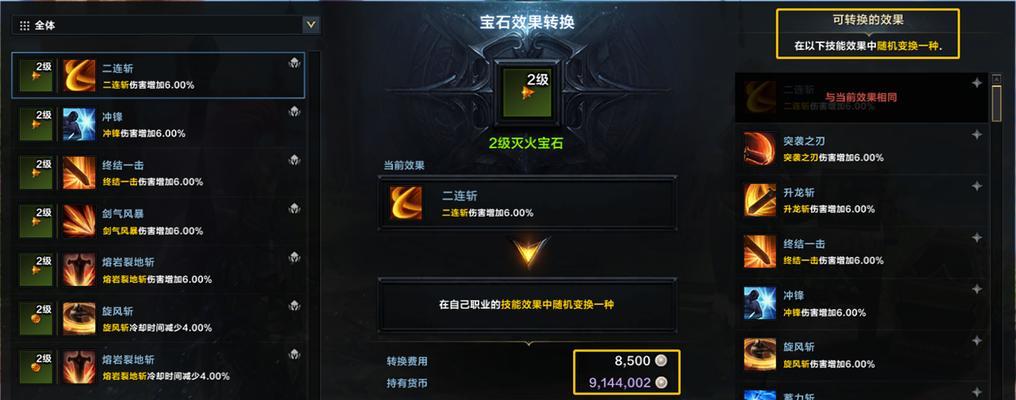Click the golden down arrow under current effect
Screen dimensions: 1016x400
[x=528, y=253]
